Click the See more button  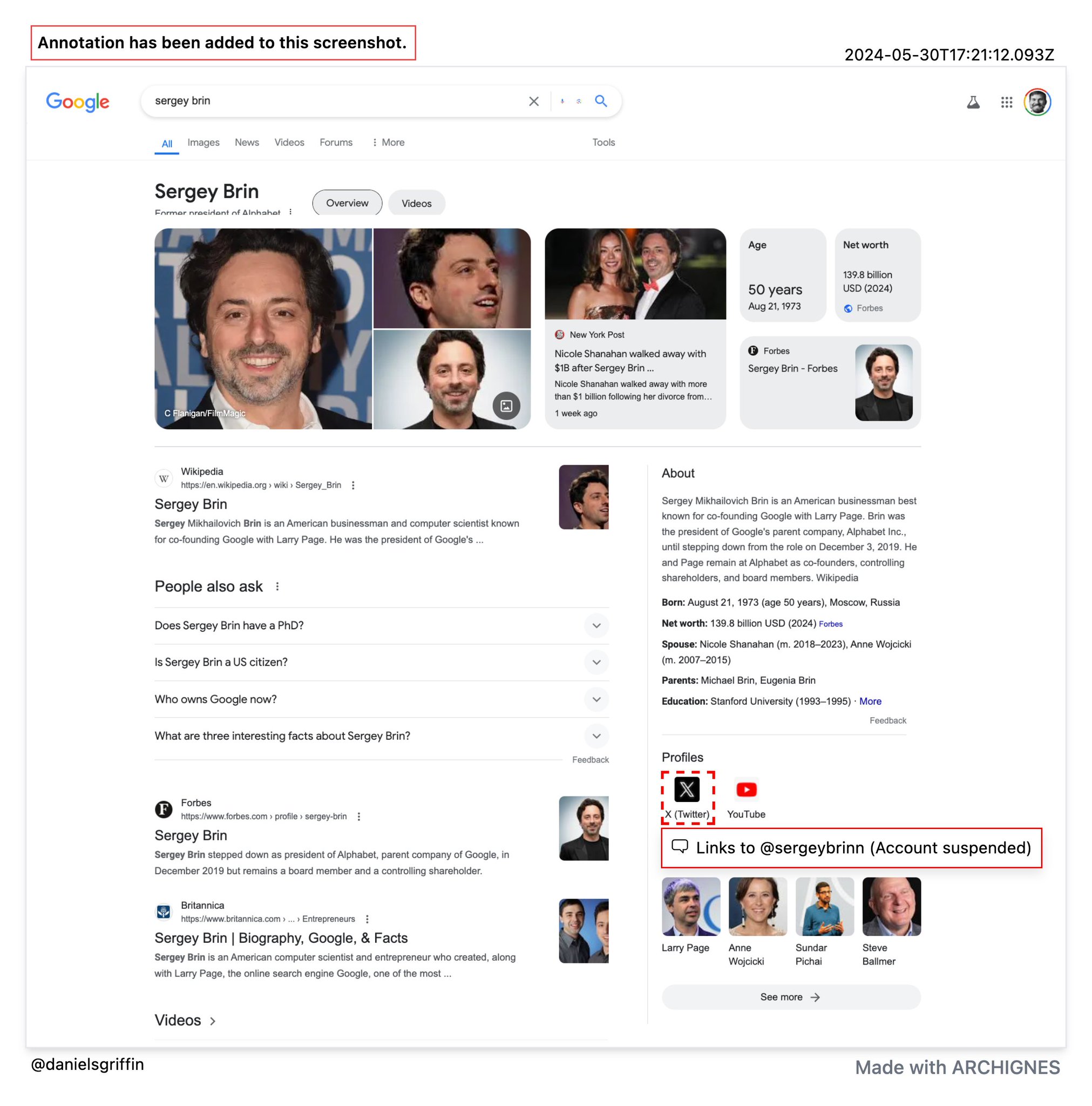[x=790, y=997]
